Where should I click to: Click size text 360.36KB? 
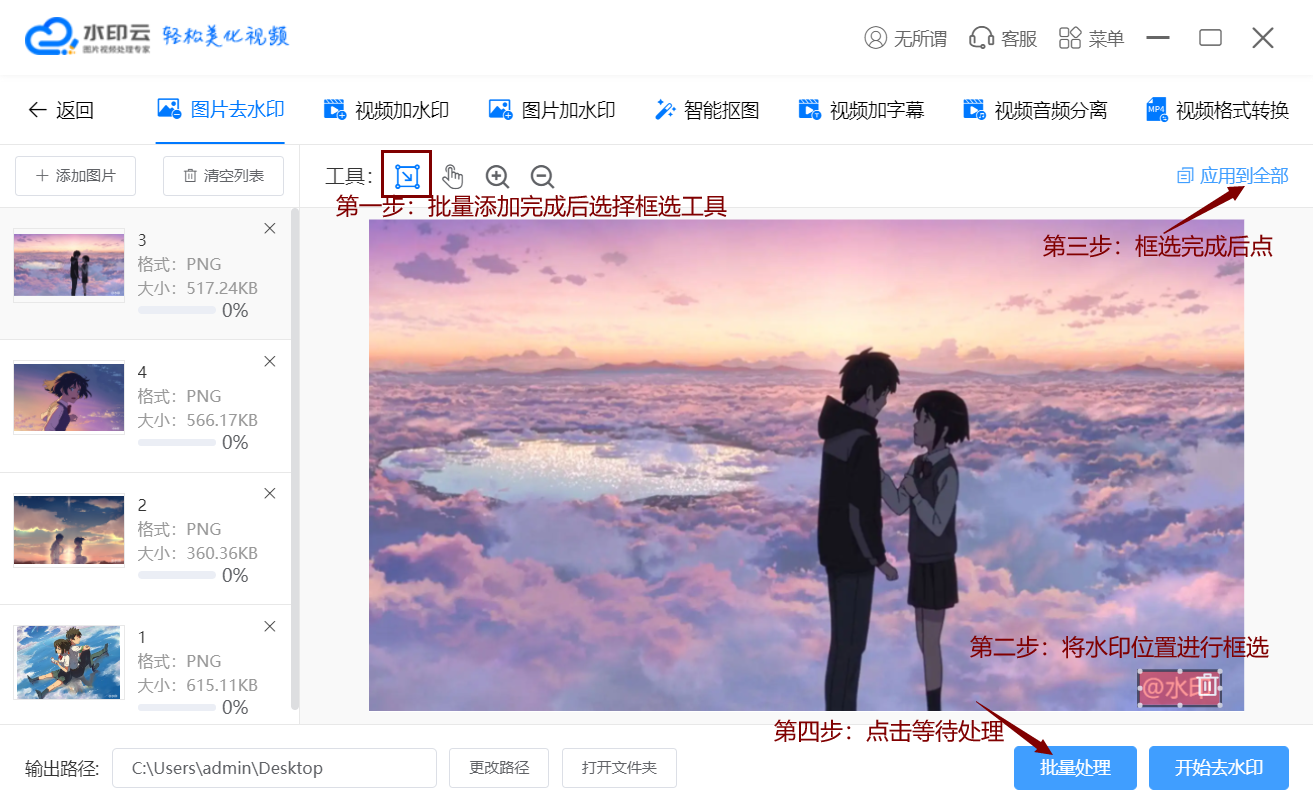pos(222,553)
